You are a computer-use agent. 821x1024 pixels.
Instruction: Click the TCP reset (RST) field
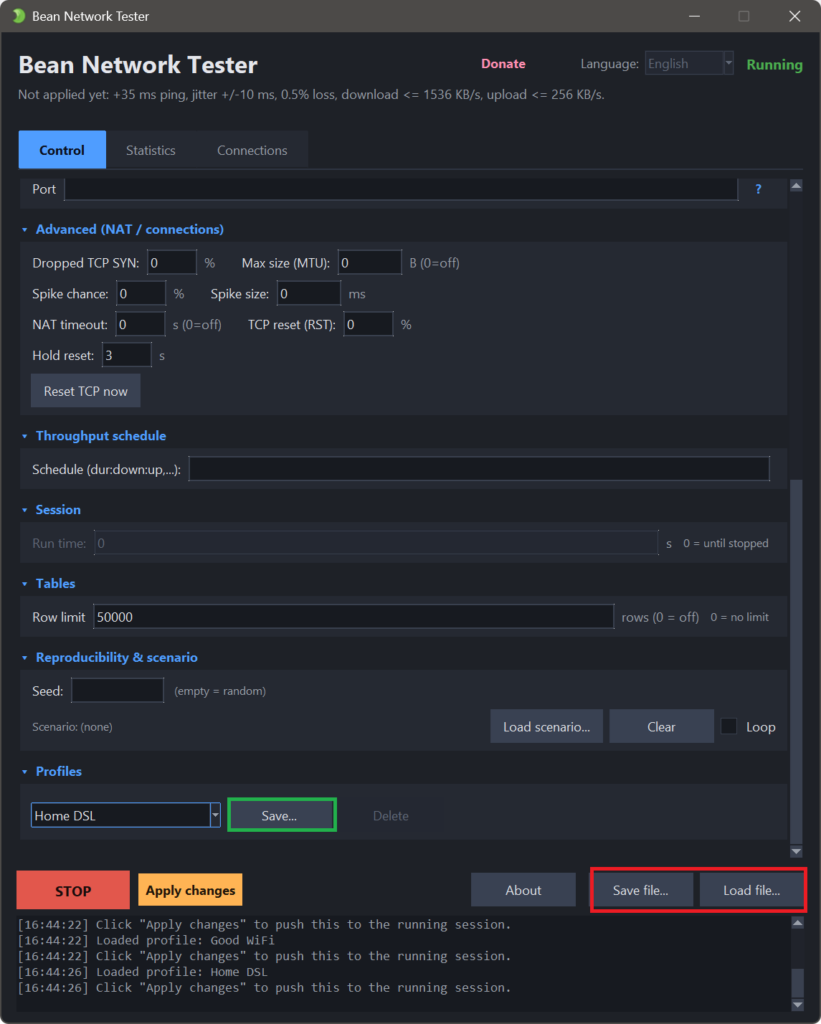tap(368, 325)
